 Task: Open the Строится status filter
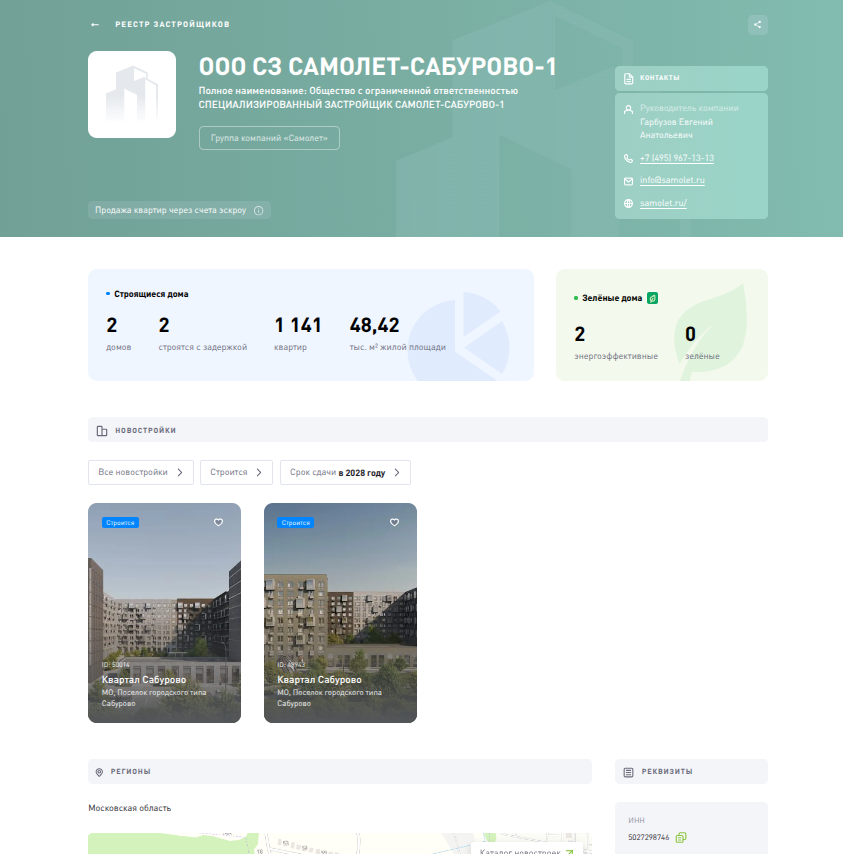[x=236, y=472]
